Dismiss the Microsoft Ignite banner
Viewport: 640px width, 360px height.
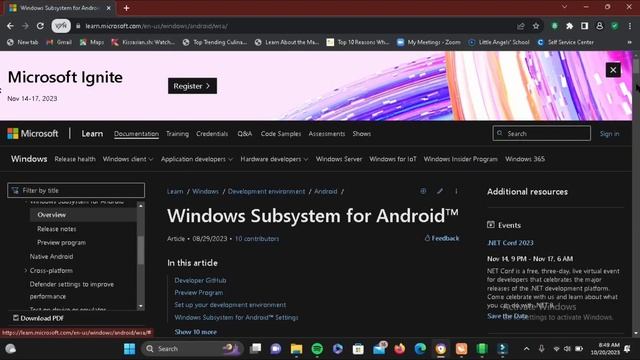pyautogui.click(x=613, y=70)
